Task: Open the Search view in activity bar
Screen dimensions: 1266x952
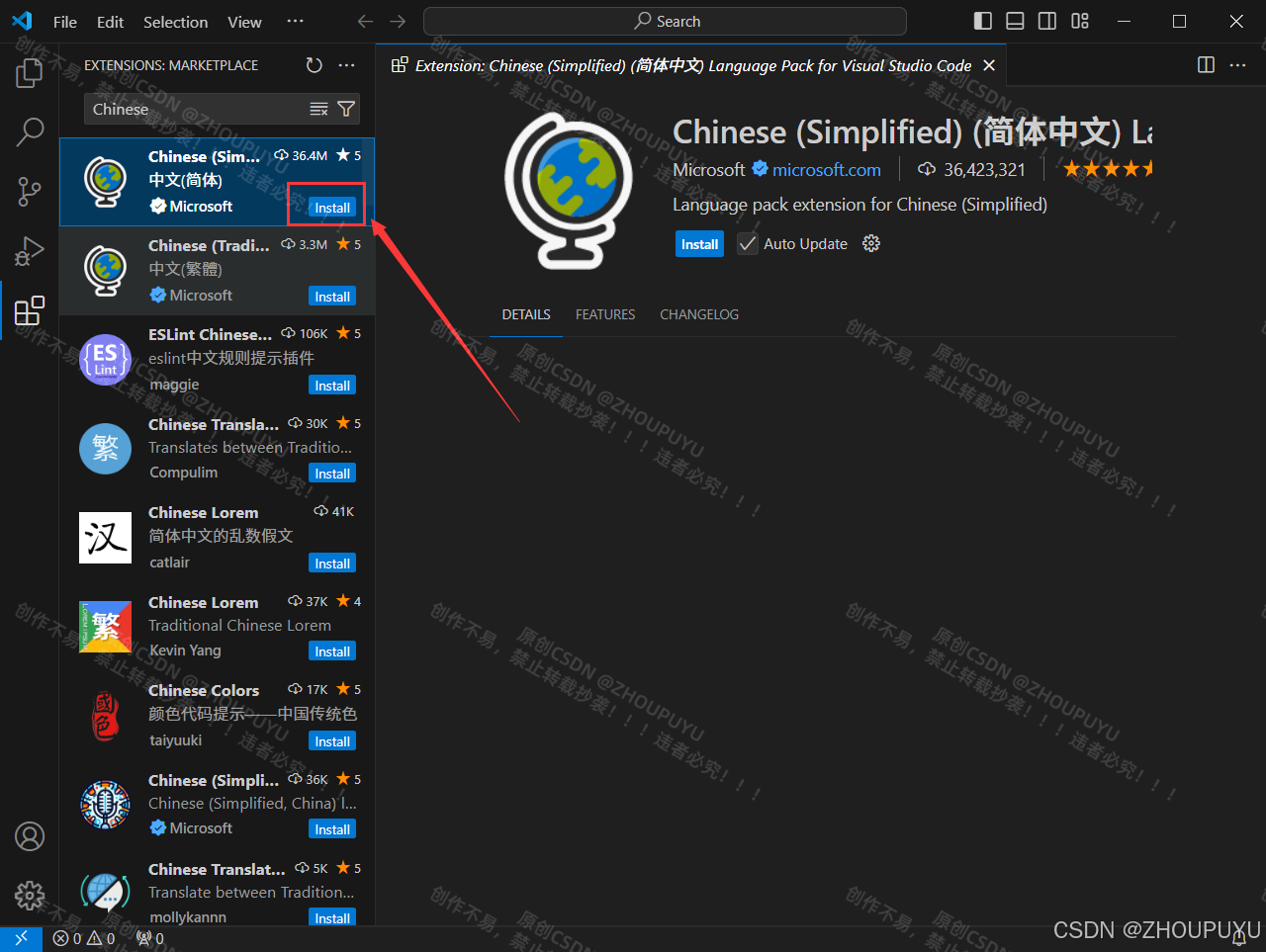Action: [x=30, y=130]
